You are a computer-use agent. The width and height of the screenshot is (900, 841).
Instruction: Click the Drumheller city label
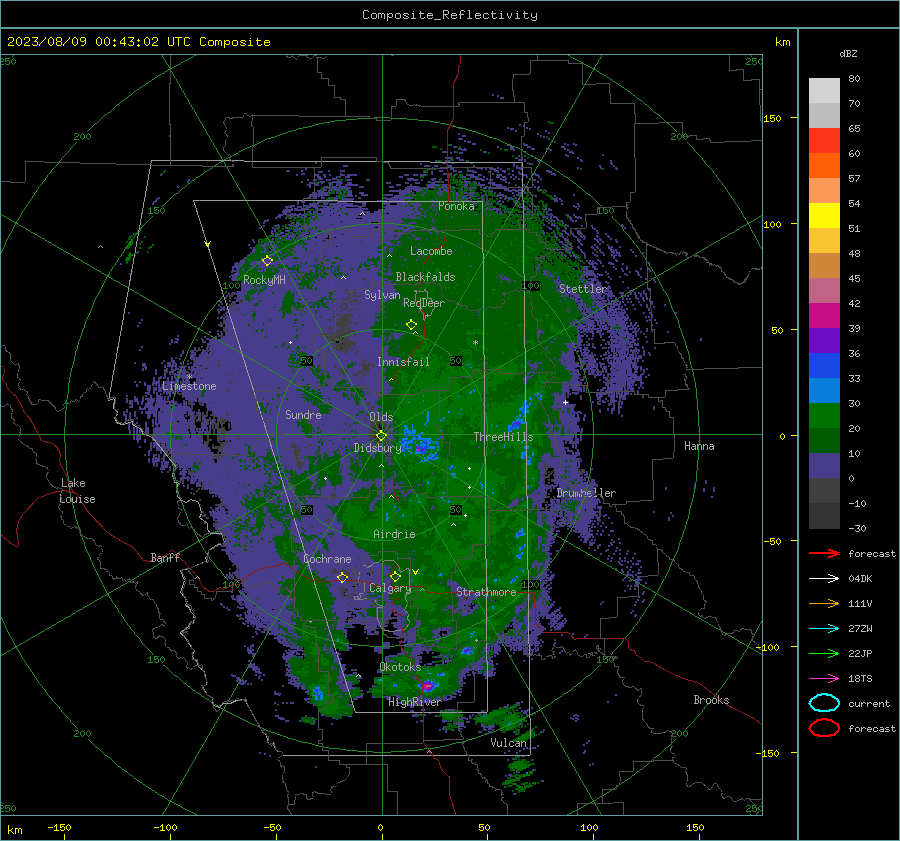pyautogui.click(x=586, y=493)
